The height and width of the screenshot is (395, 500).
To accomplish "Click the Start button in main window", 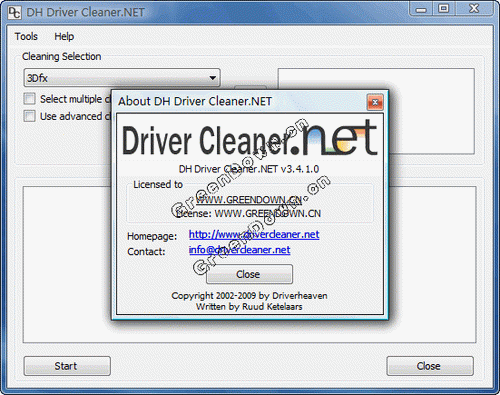I will coord(67,366).
